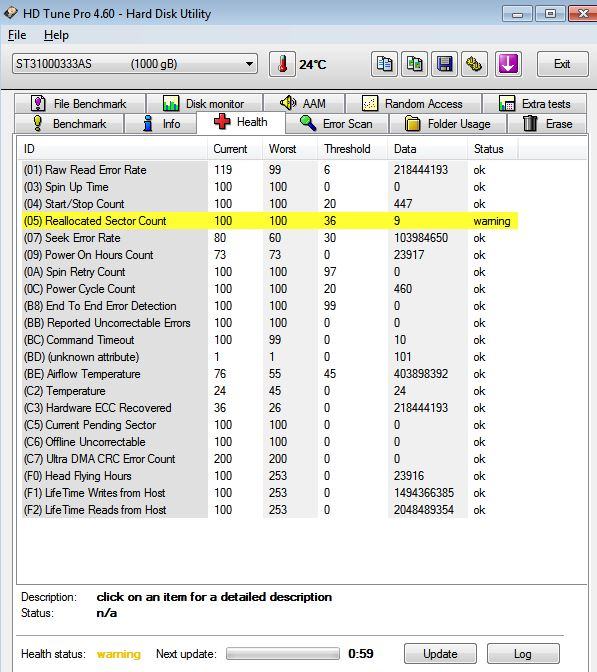
Task: Select the Seek Error Rate row
Action: 270,238
